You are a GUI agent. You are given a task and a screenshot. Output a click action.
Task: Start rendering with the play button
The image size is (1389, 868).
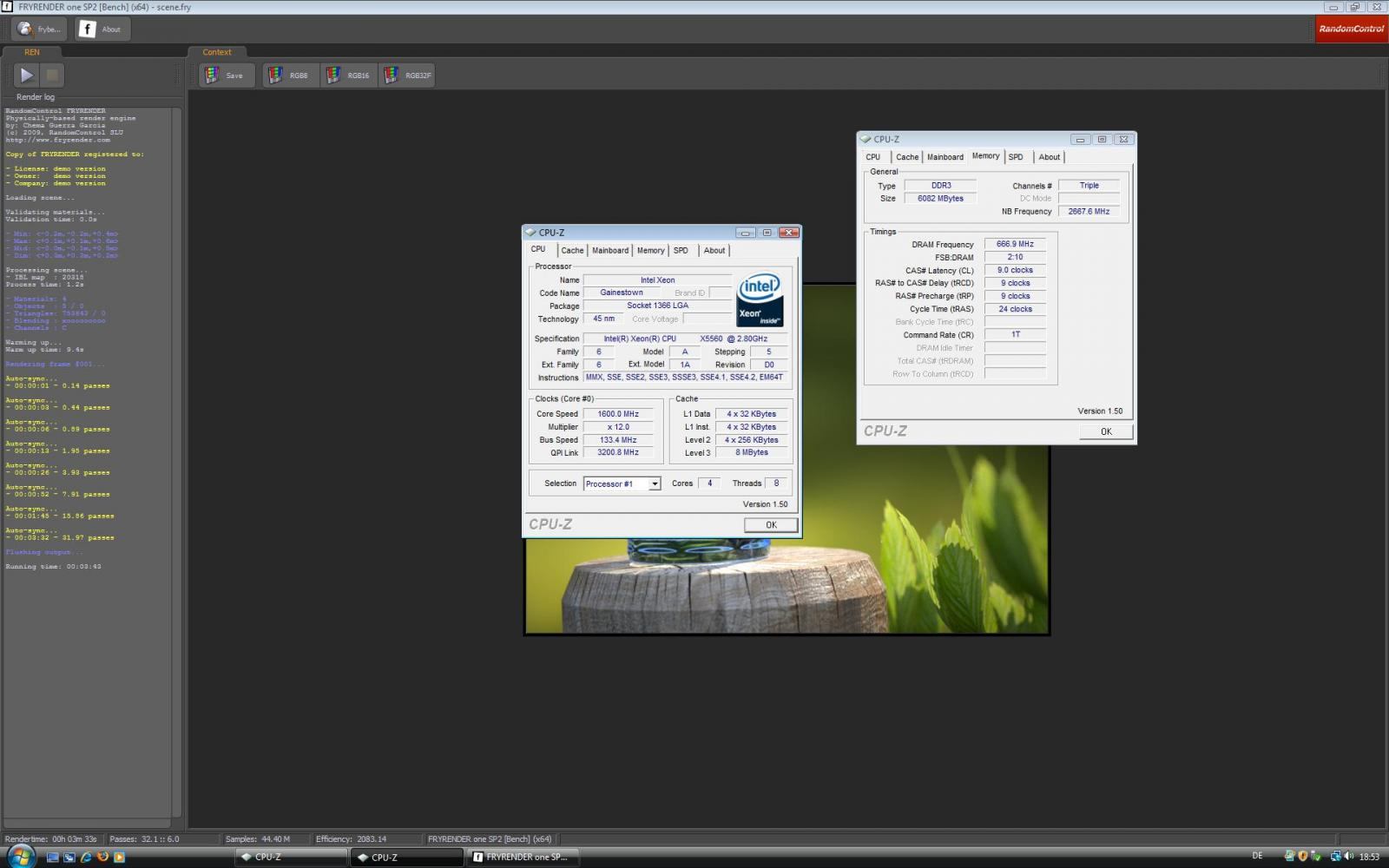[x=27, y=76]
